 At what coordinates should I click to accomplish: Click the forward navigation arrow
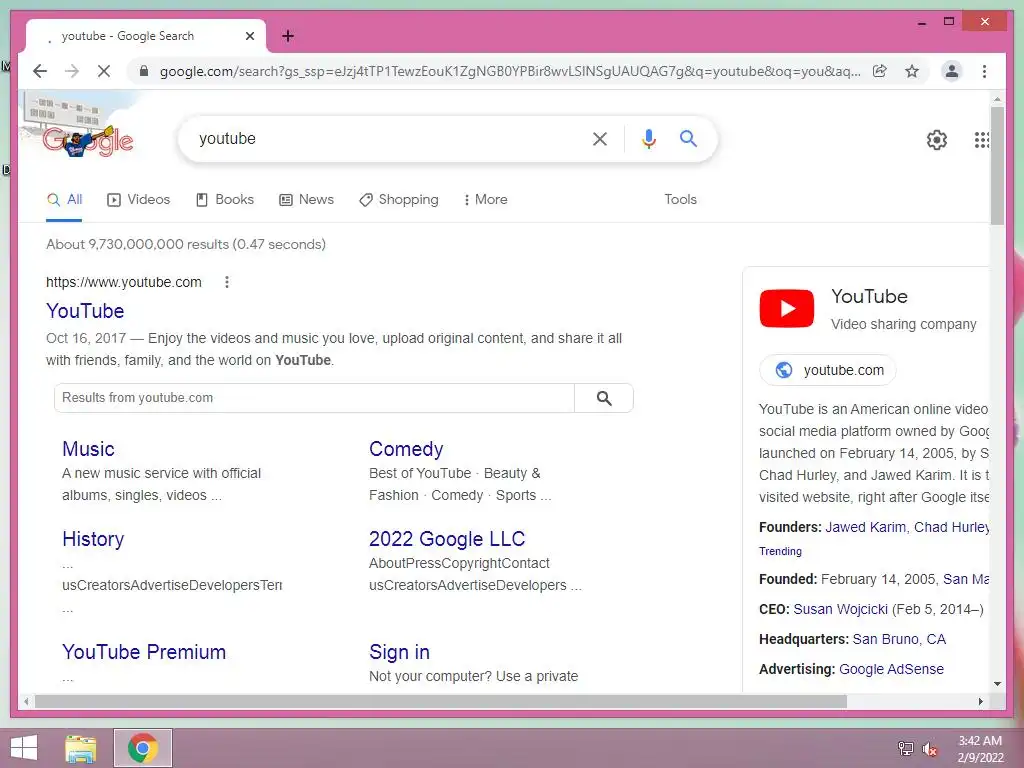72,71
